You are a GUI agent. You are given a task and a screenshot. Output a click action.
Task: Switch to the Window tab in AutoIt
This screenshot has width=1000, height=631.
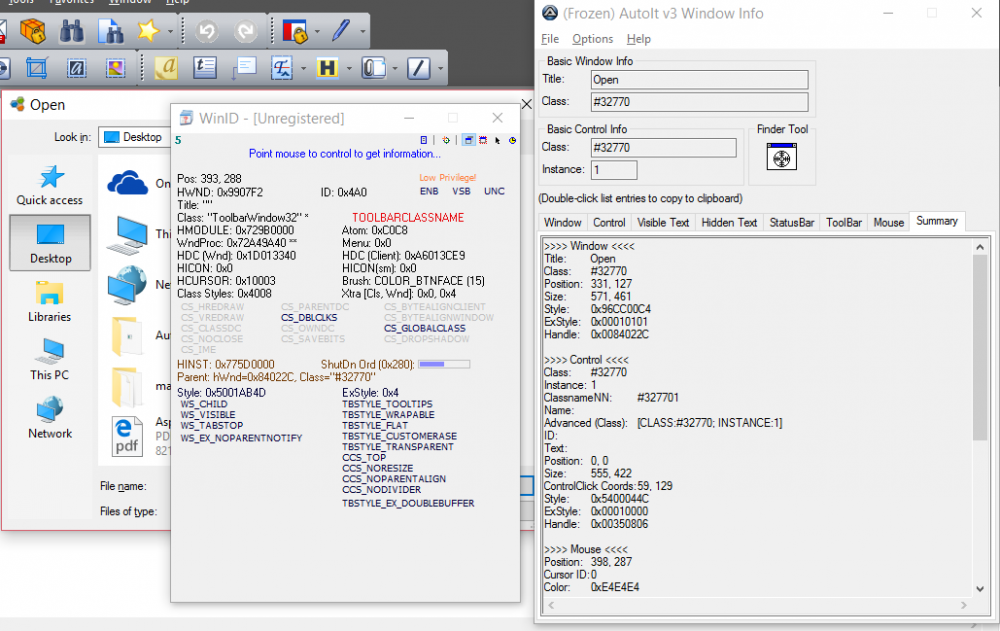(x=562, y=223)
